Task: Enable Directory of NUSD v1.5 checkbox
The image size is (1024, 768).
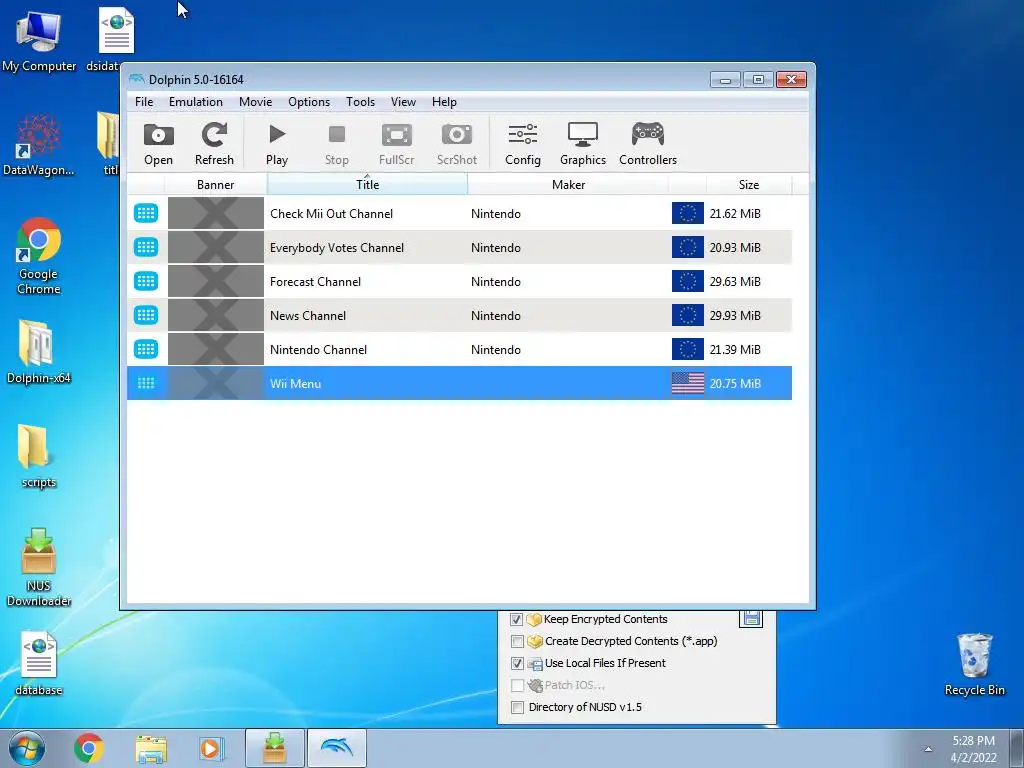Action: [517, 707]
